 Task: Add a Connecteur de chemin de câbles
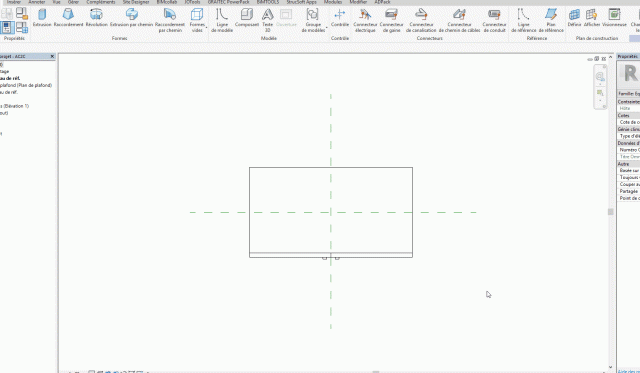[x=459, y=20]
